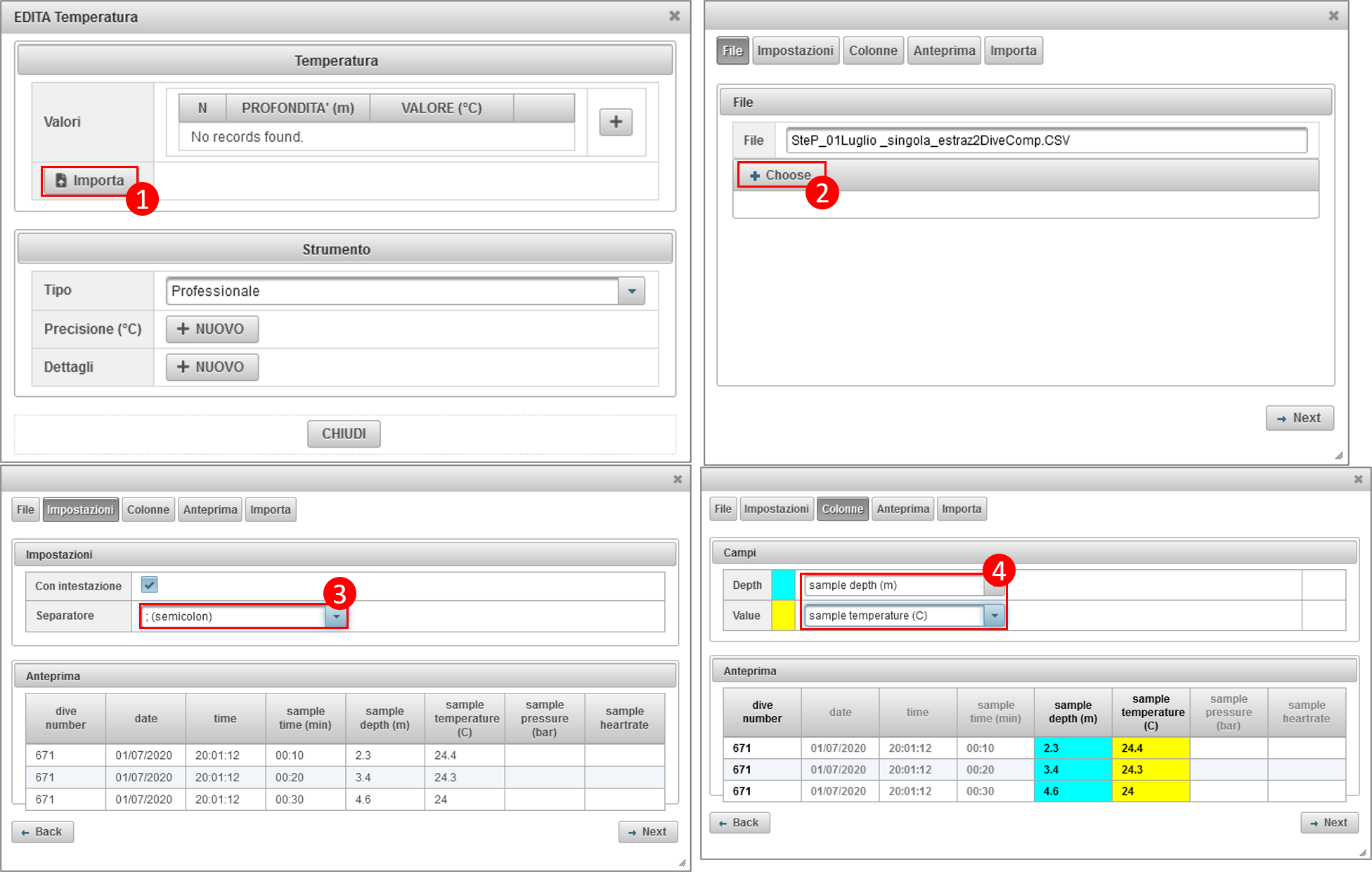Screen dimensions: 1372x872
Task: Grab the Impostazioni window resize grip
Action: click(x=682, y=863)
